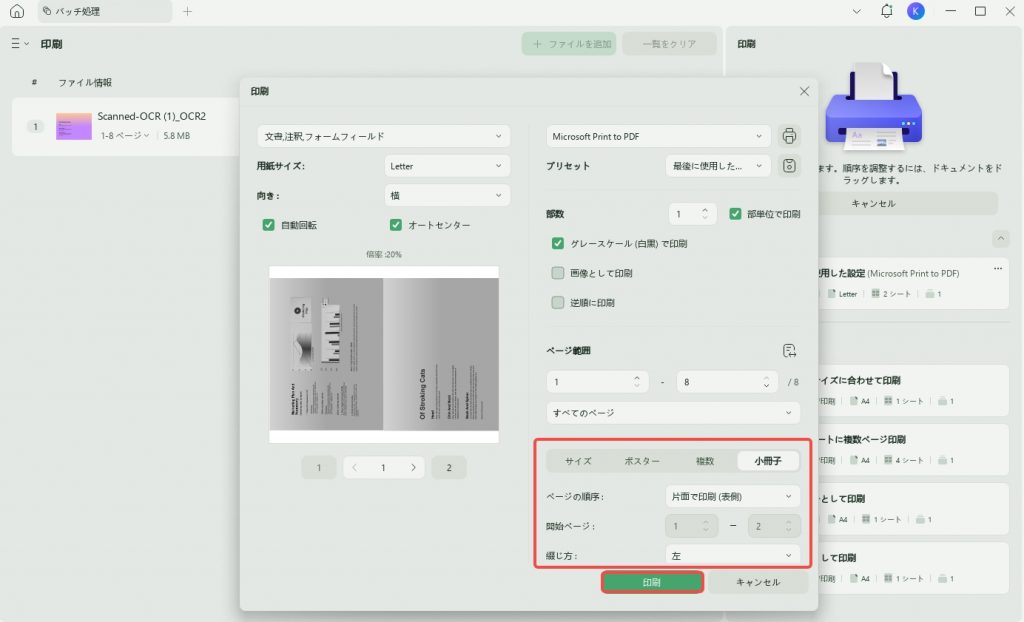Image resolution: width=1024 pixels, height=622 pixels.
Task: Open the home icon in title bar
Action: tap(17, 11)
